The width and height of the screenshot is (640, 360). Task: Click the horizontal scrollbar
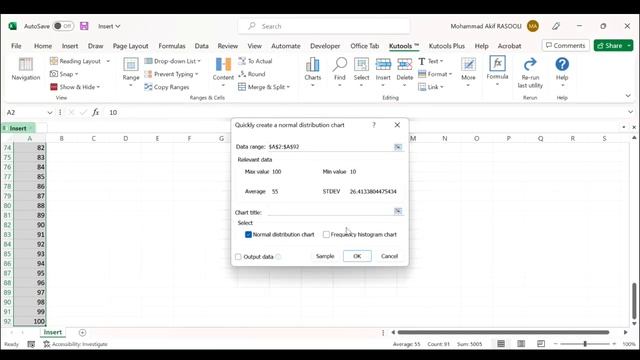503,333
